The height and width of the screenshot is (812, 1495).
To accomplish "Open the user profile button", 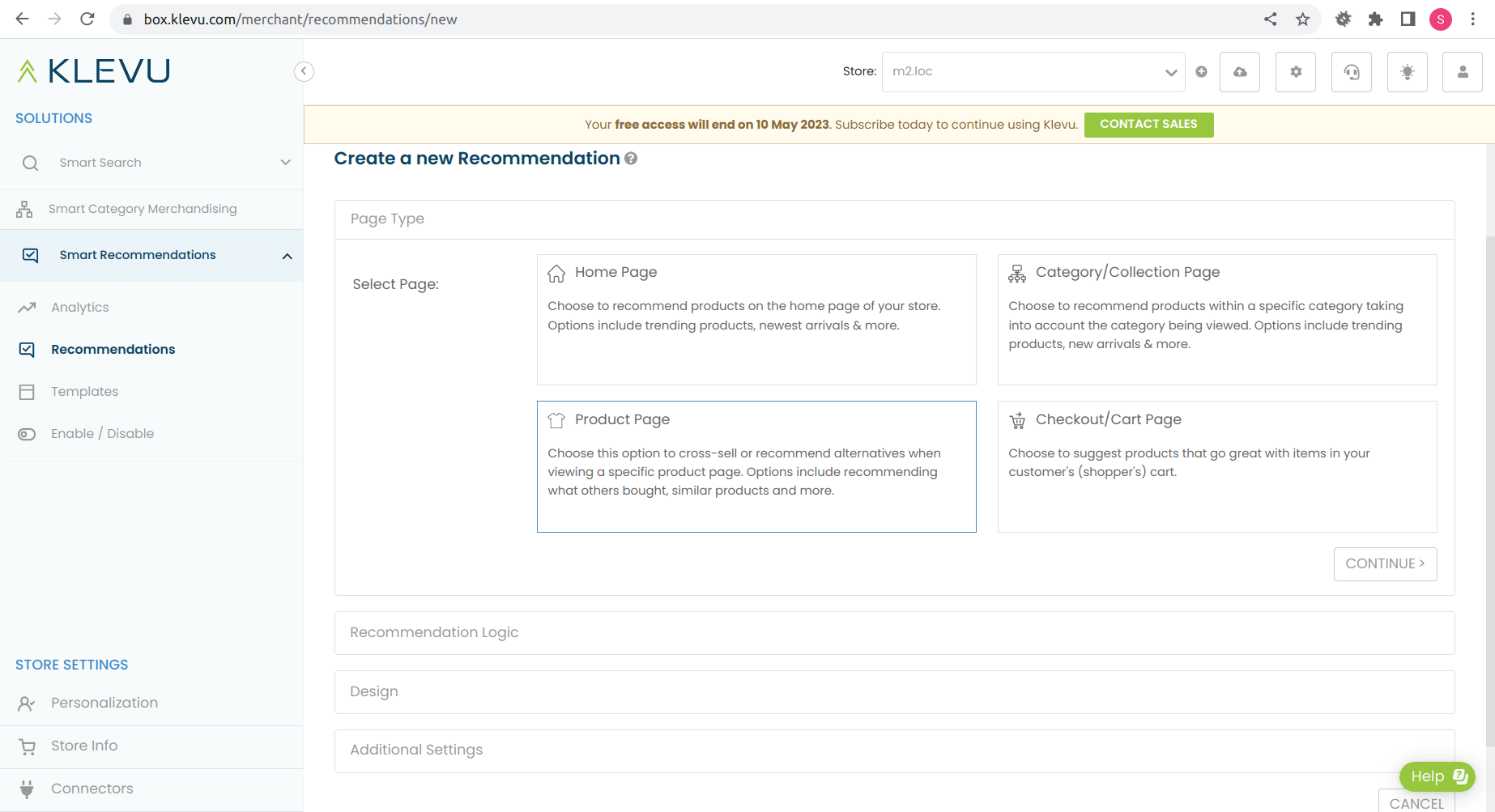I will [x=1463, y=72].
